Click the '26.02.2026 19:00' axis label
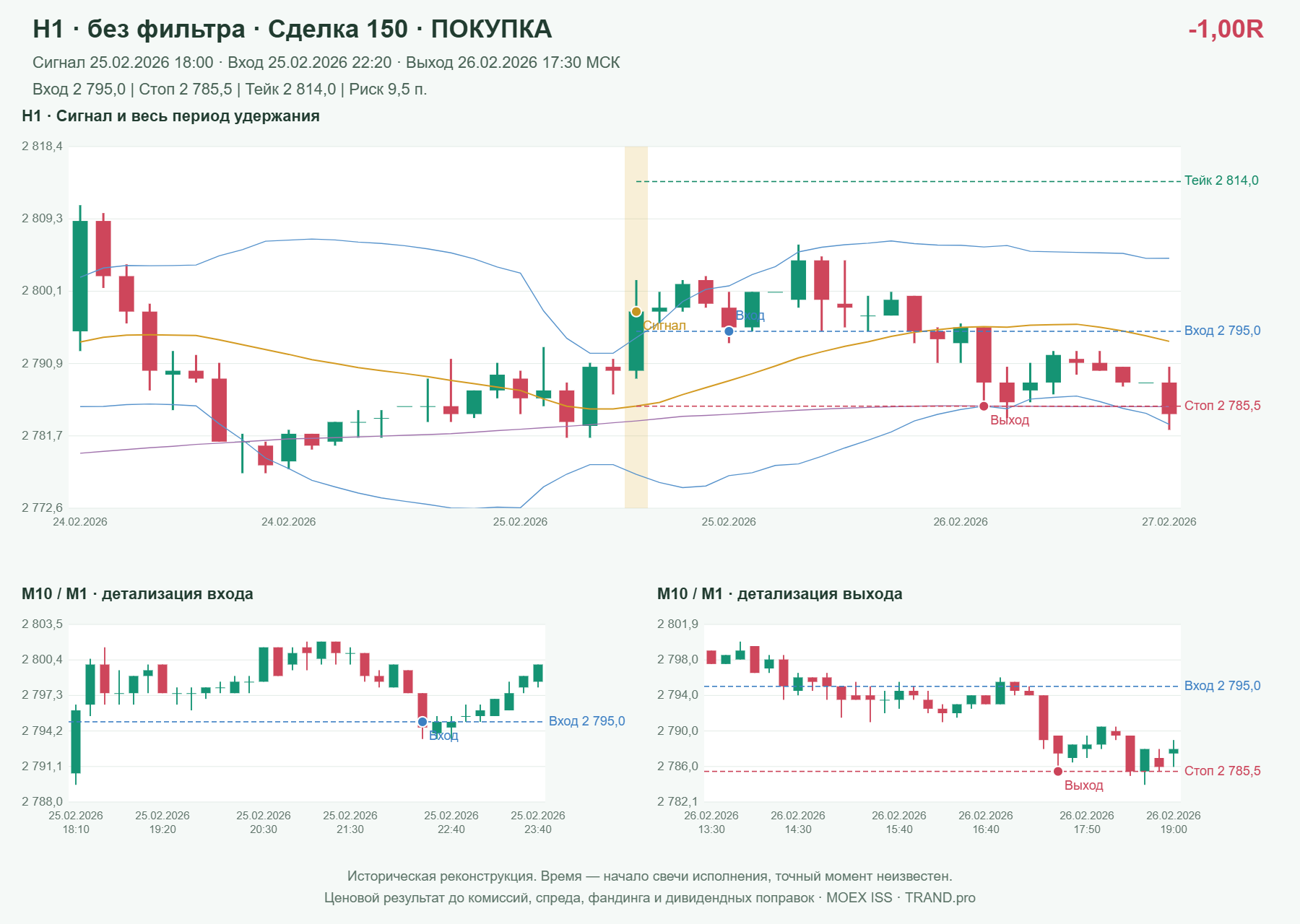The image size is (1300, 924). tap(1174, 822)
